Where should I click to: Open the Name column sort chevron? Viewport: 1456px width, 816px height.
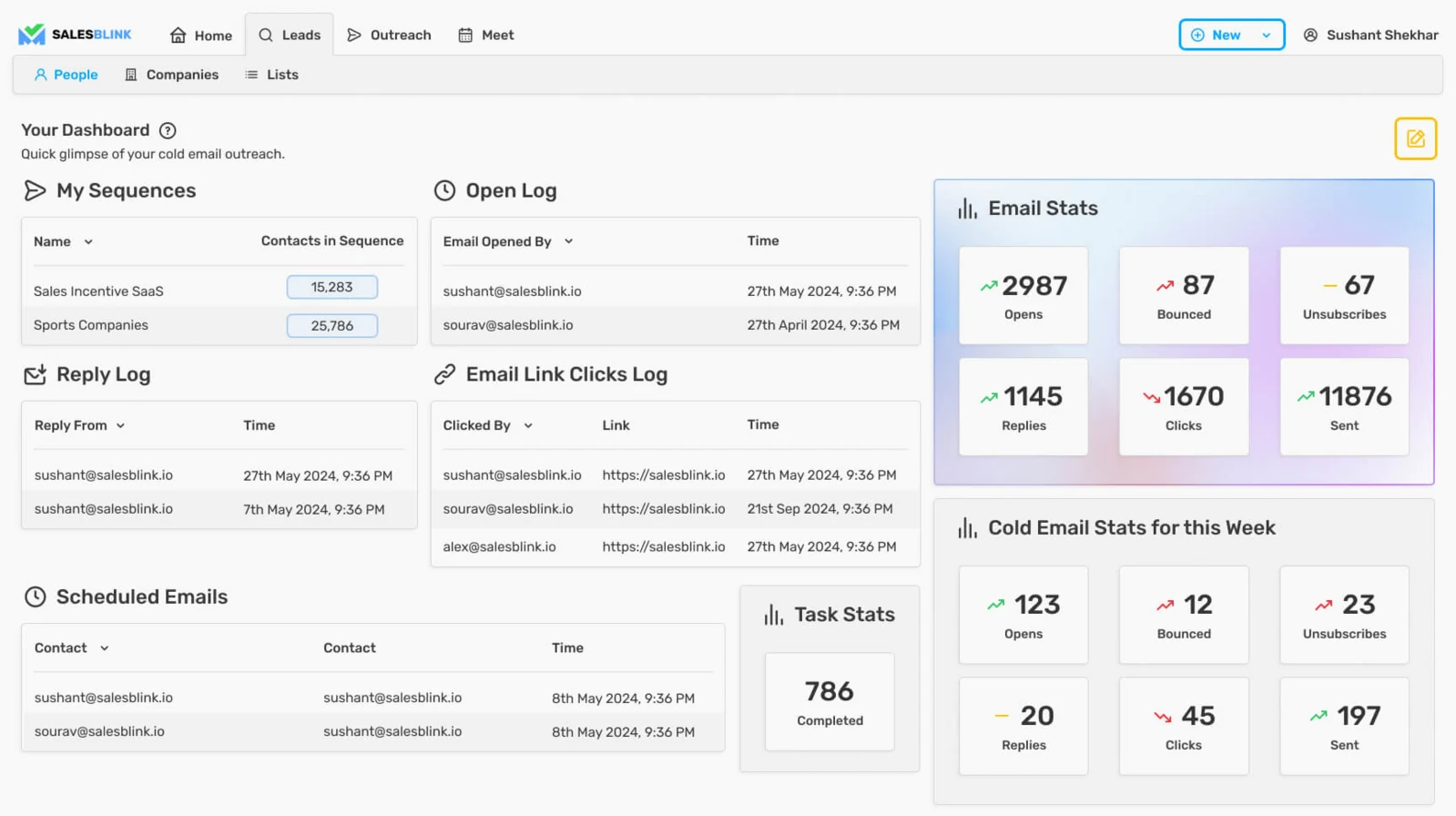(88, 241)
